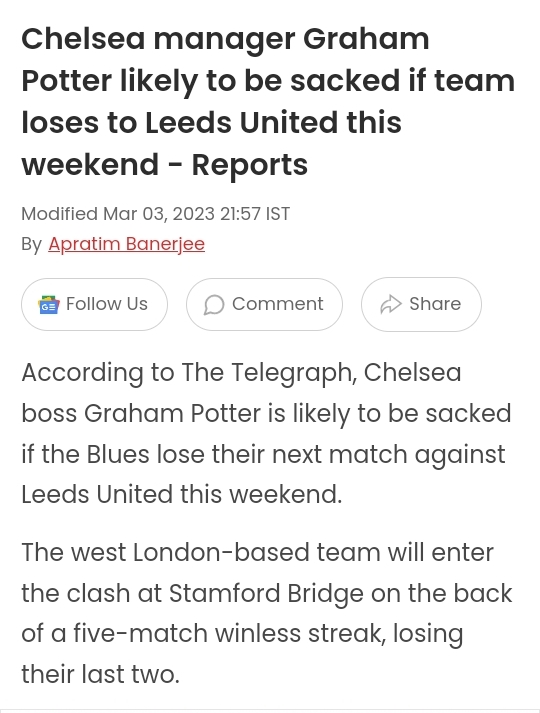Click the 'Comment' label text
Viewport: 540px width, 713px height.
[278, 304]
